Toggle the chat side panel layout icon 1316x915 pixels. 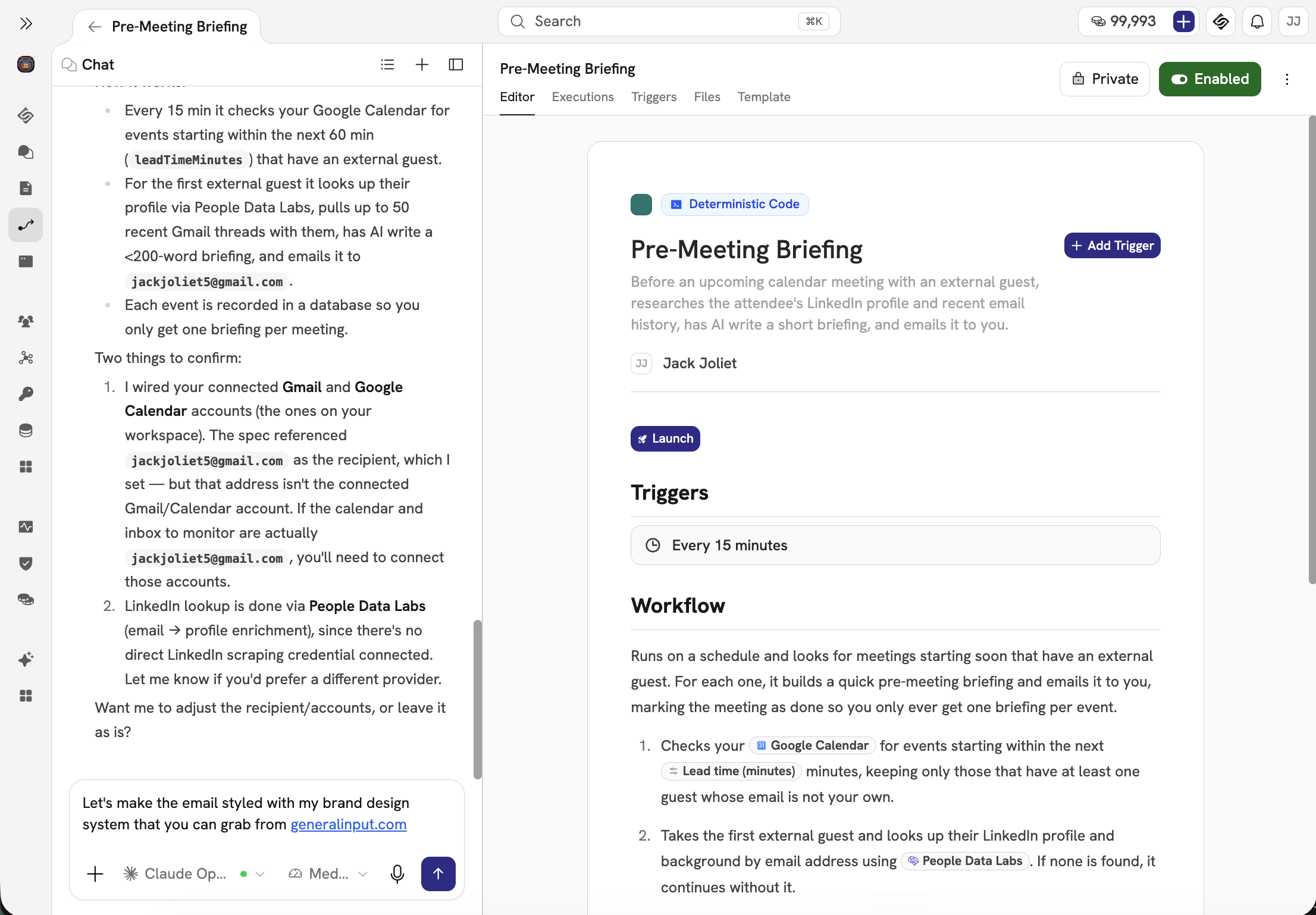tap(456, 64)
